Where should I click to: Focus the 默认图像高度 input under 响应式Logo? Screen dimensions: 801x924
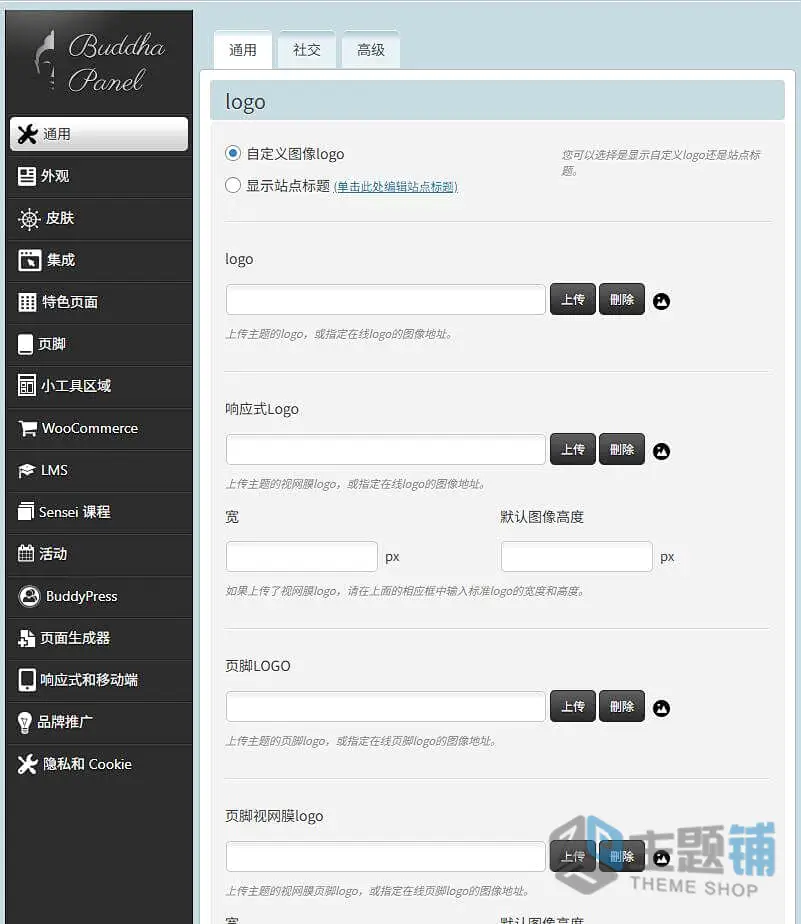(x=577, y=557)
